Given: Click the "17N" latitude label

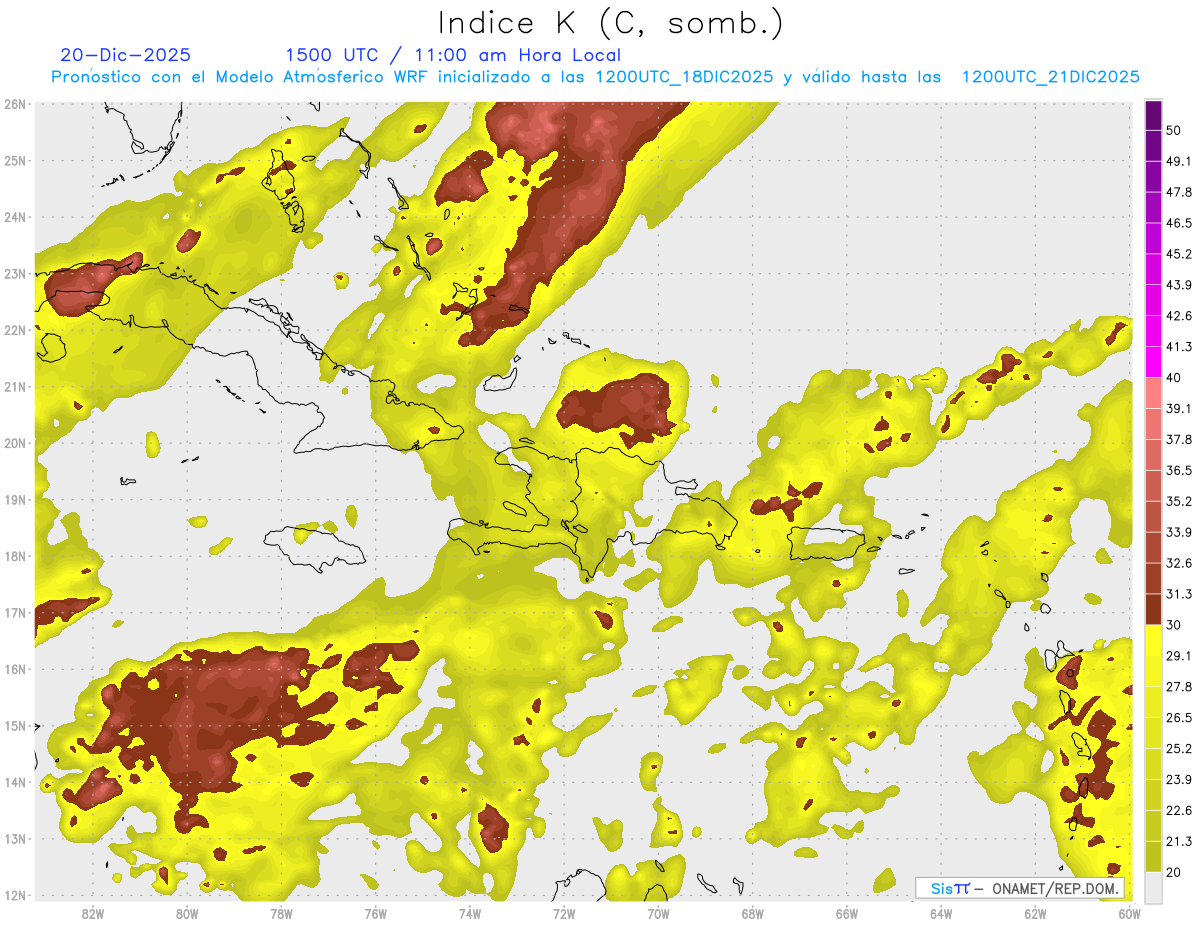Looking at the screenshot, I should tap(16, 612).
